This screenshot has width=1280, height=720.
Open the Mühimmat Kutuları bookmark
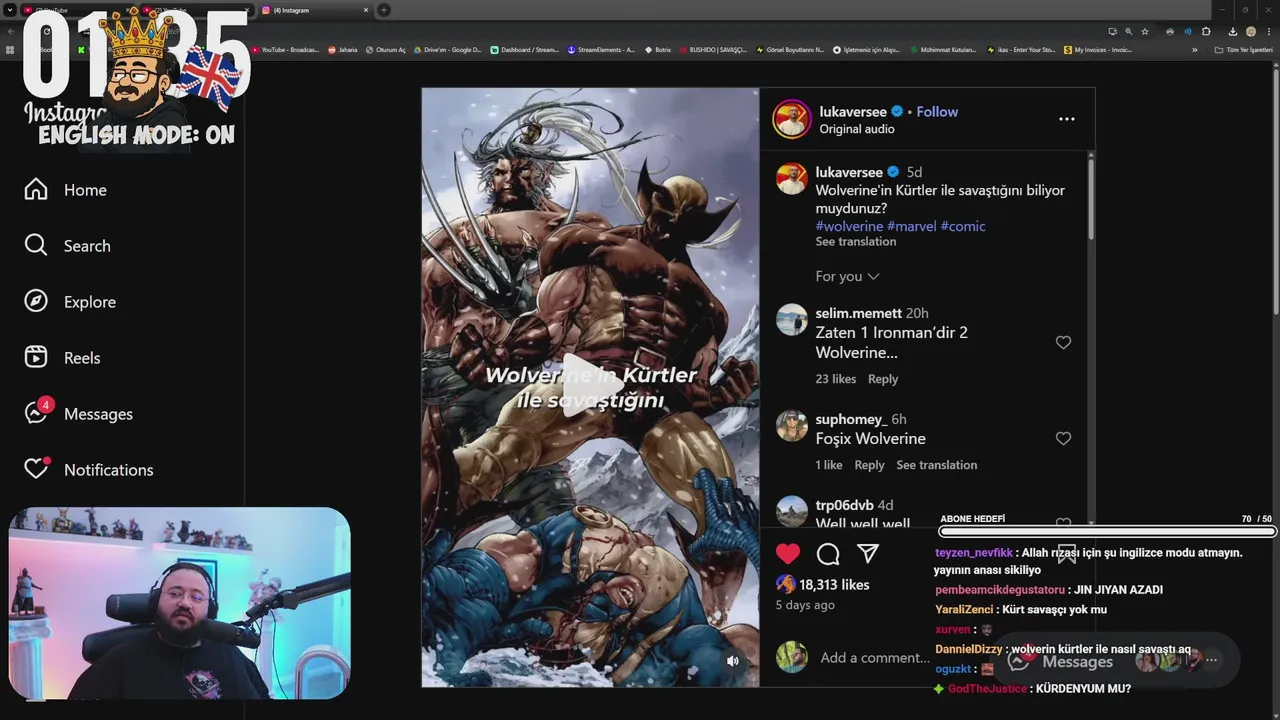pos(945,50)
